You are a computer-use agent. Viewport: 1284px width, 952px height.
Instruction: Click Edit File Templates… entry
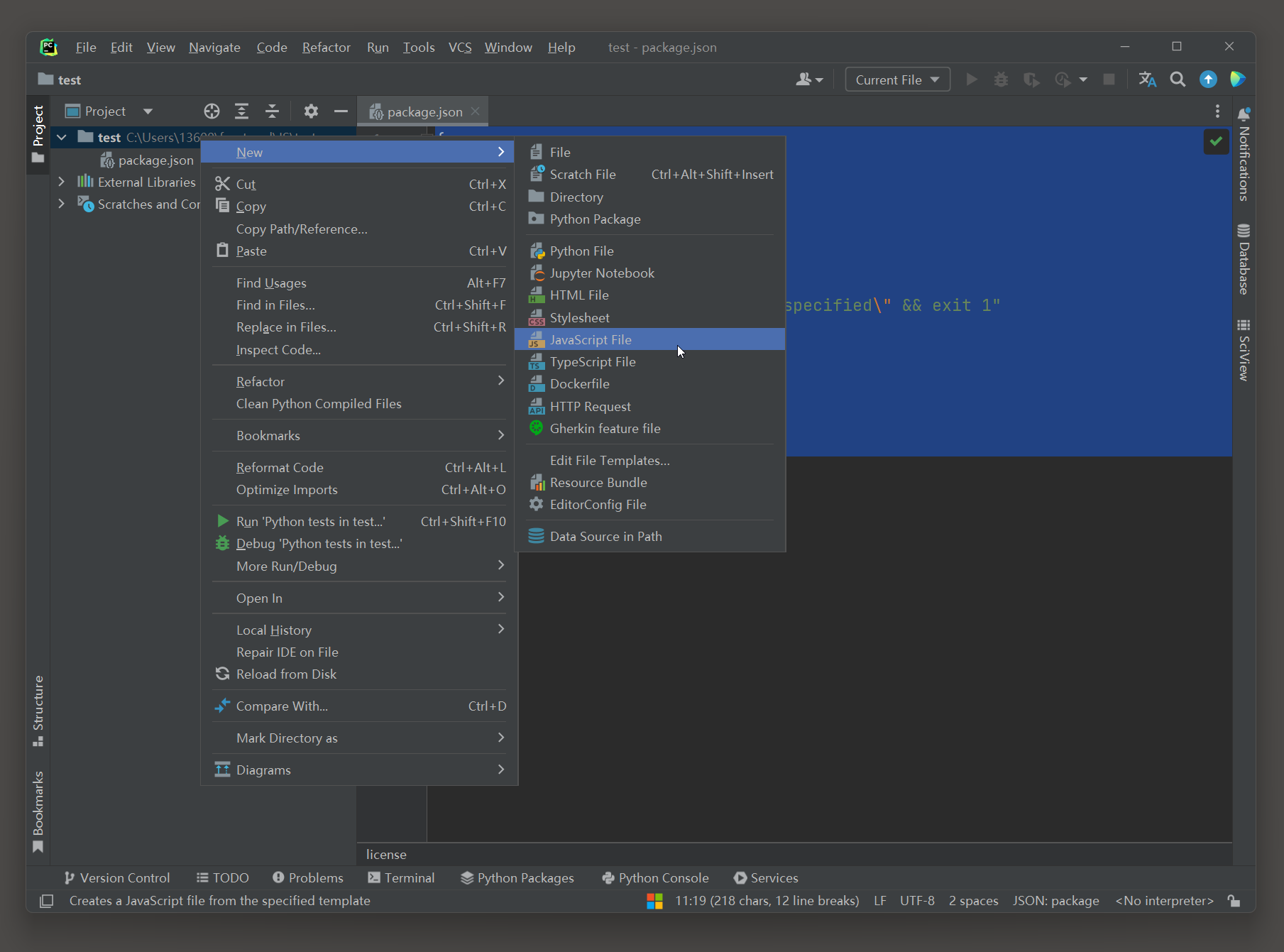[x=649, y=460]
